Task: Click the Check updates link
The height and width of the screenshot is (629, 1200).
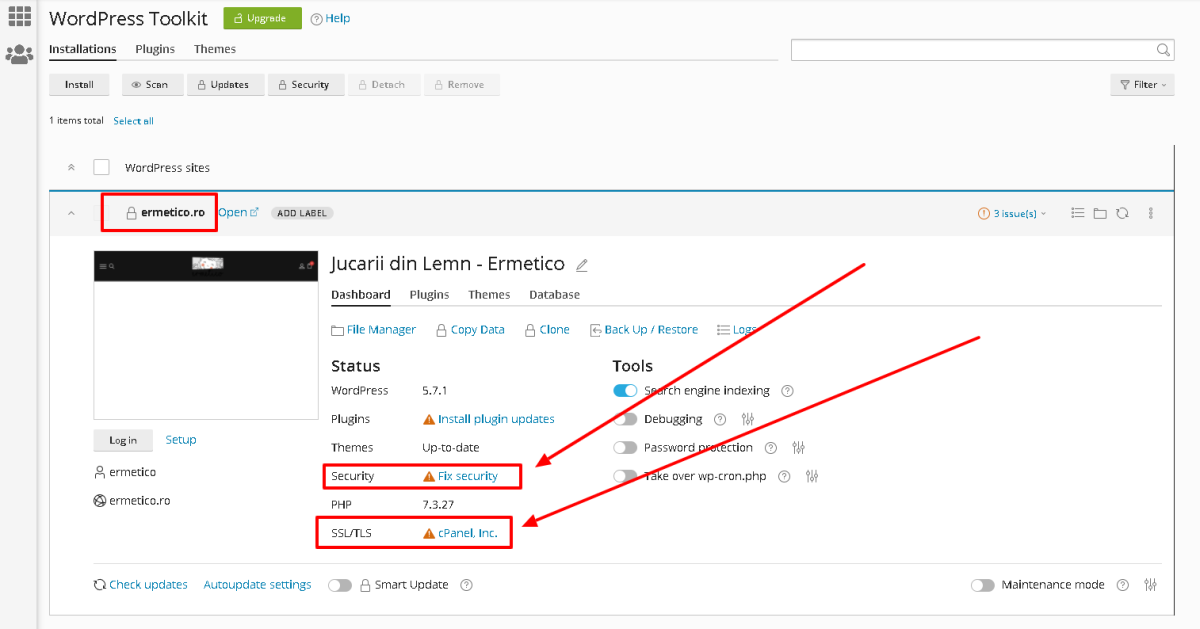Action: 141,585
